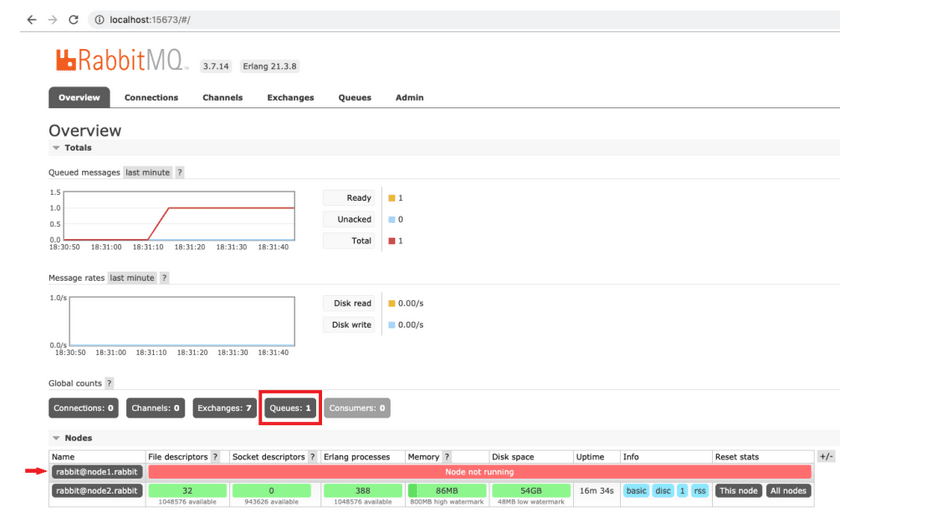Click the Erlang 21.3.8 label

(270, 66)
